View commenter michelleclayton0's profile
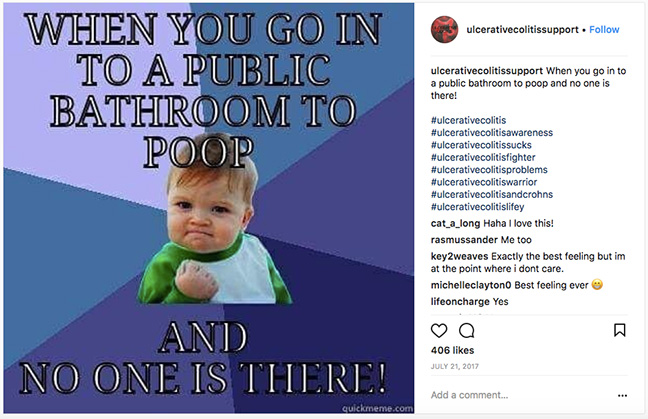 pyautogui.click(x=471, y=285)
